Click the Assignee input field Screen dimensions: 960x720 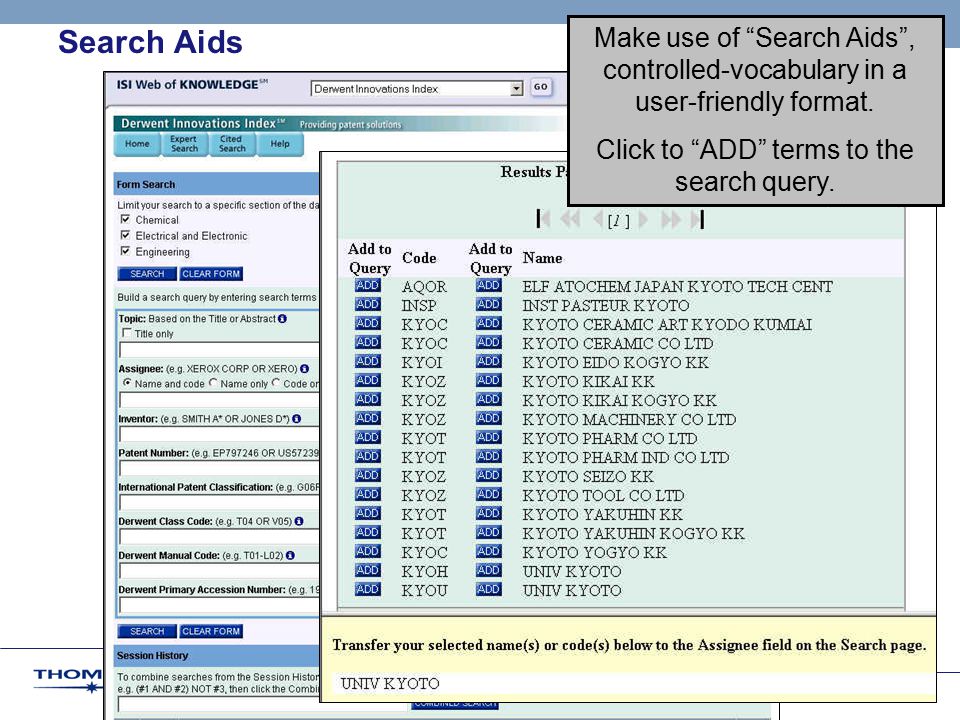point(219,400)
